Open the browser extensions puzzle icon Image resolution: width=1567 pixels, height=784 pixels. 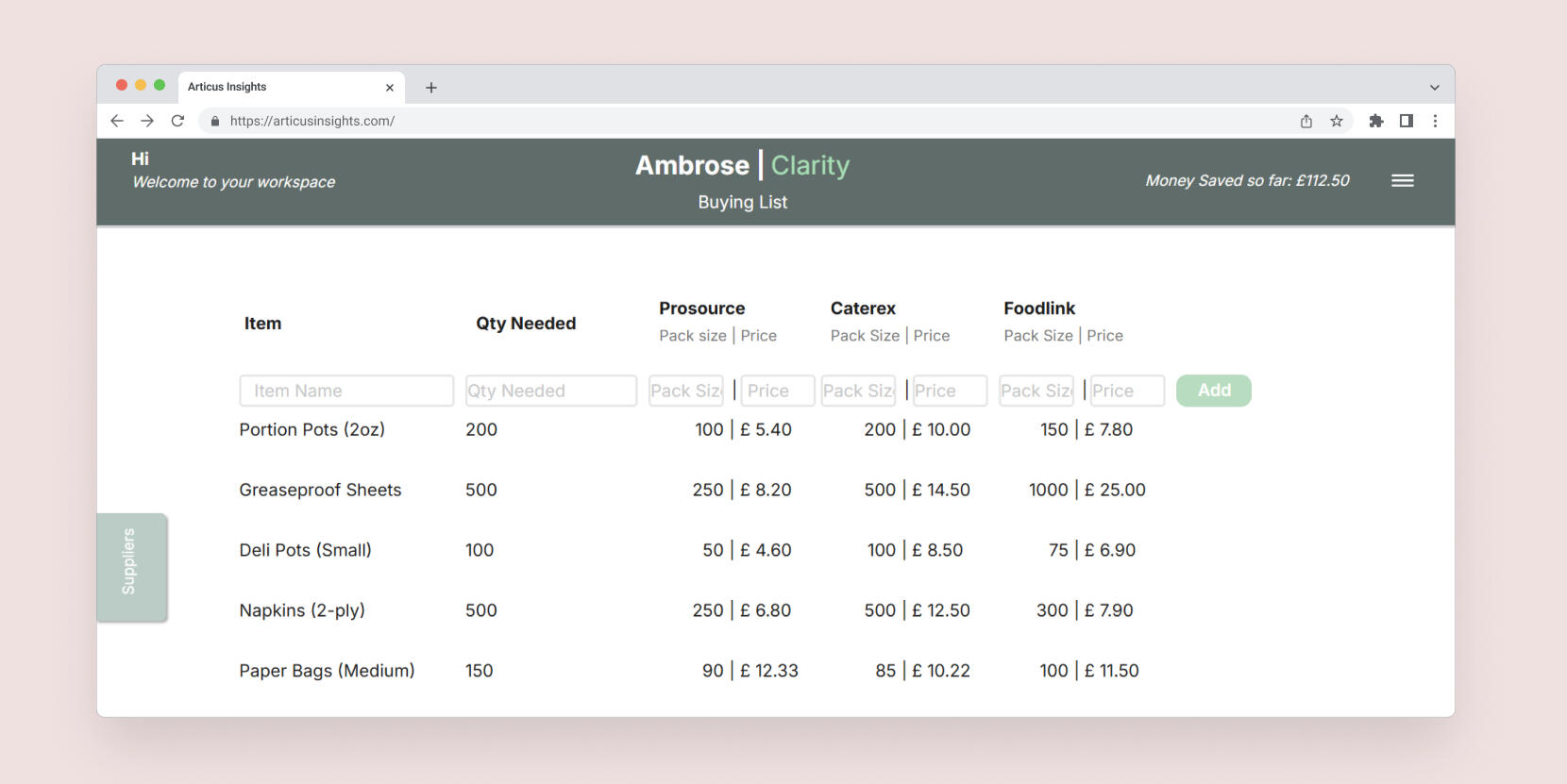[1376, 121]
